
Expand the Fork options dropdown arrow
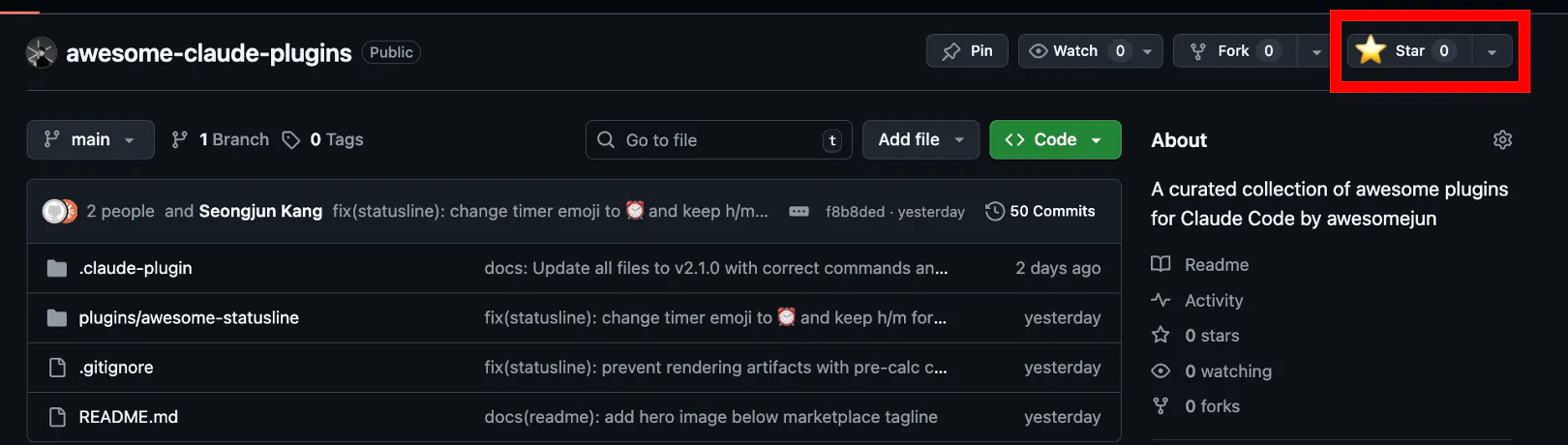1316,51
